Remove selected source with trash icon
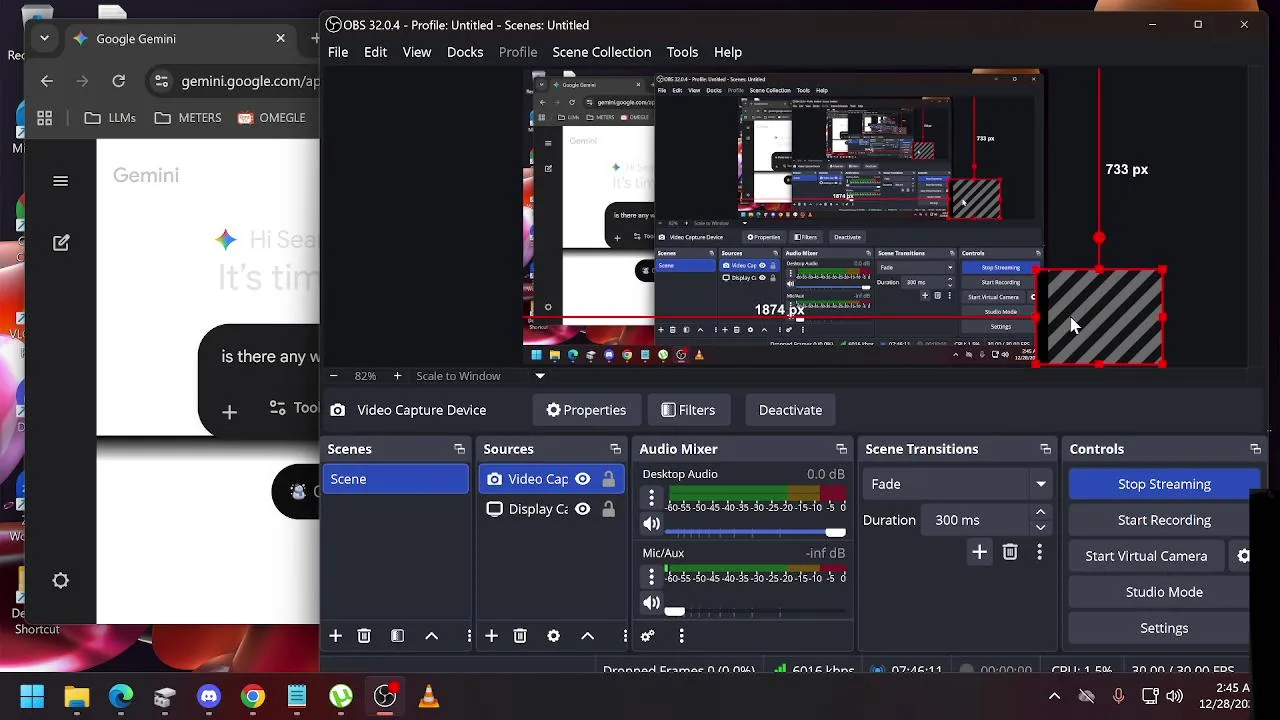The height and width of the screenshot is (720, 1280). 520,636
